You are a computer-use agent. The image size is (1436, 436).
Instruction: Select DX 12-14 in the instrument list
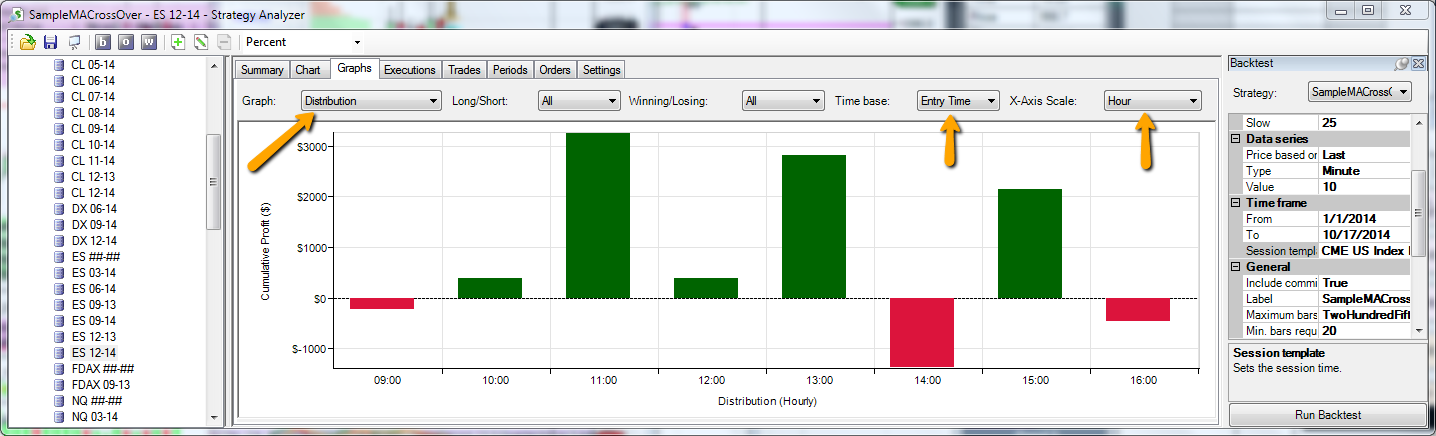[x=93, y=241]
